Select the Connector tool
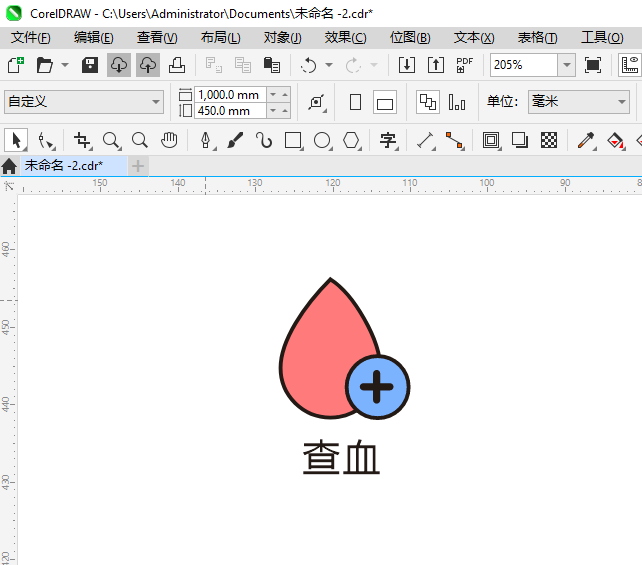The image size is (642, 565). pos(454,140)
